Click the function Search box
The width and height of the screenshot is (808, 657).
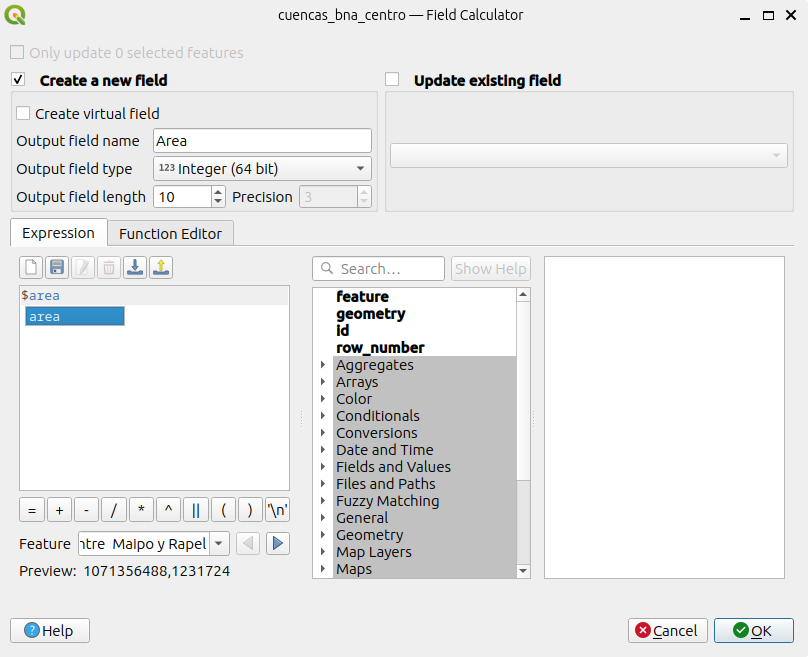coord(378,269)
